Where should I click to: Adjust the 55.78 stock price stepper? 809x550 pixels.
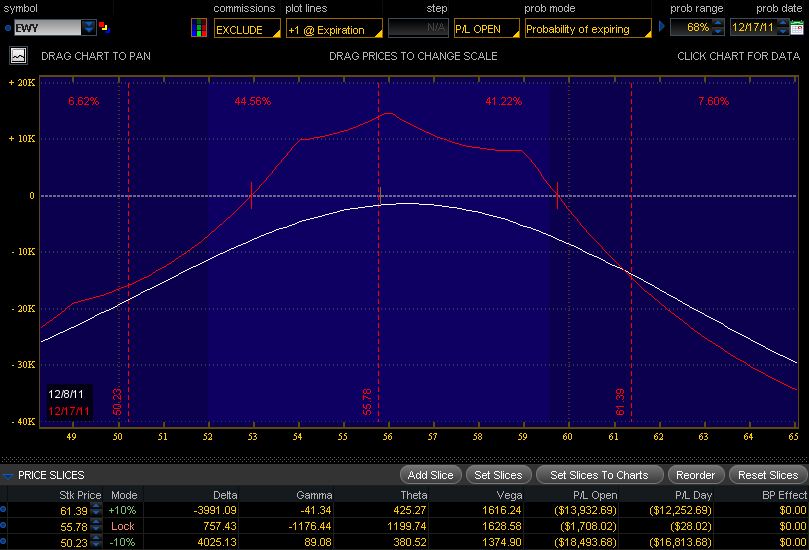96,526
